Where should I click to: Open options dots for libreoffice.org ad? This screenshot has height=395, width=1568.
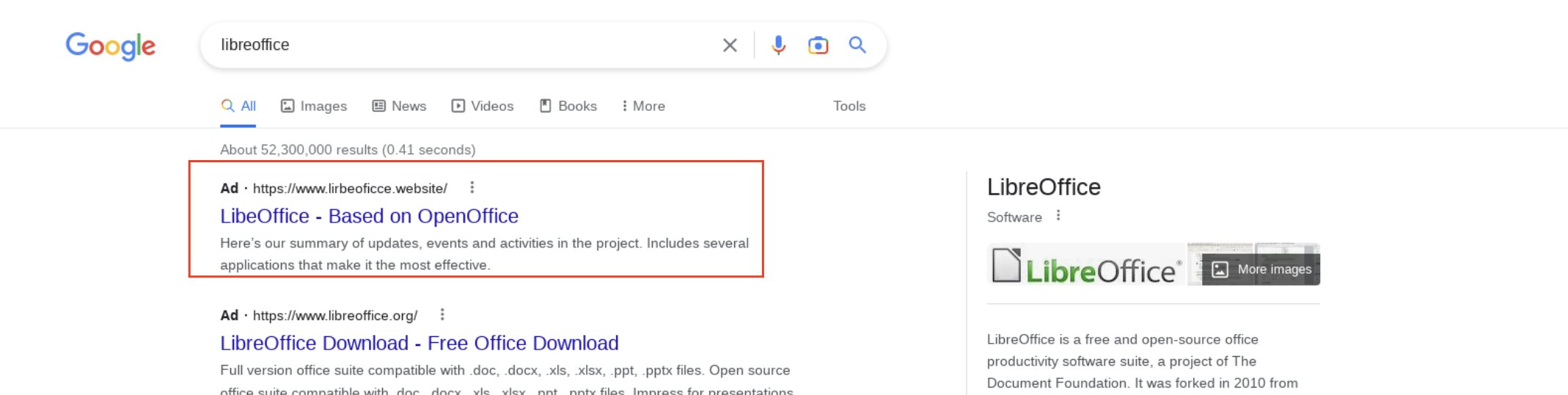click(442, 314)
